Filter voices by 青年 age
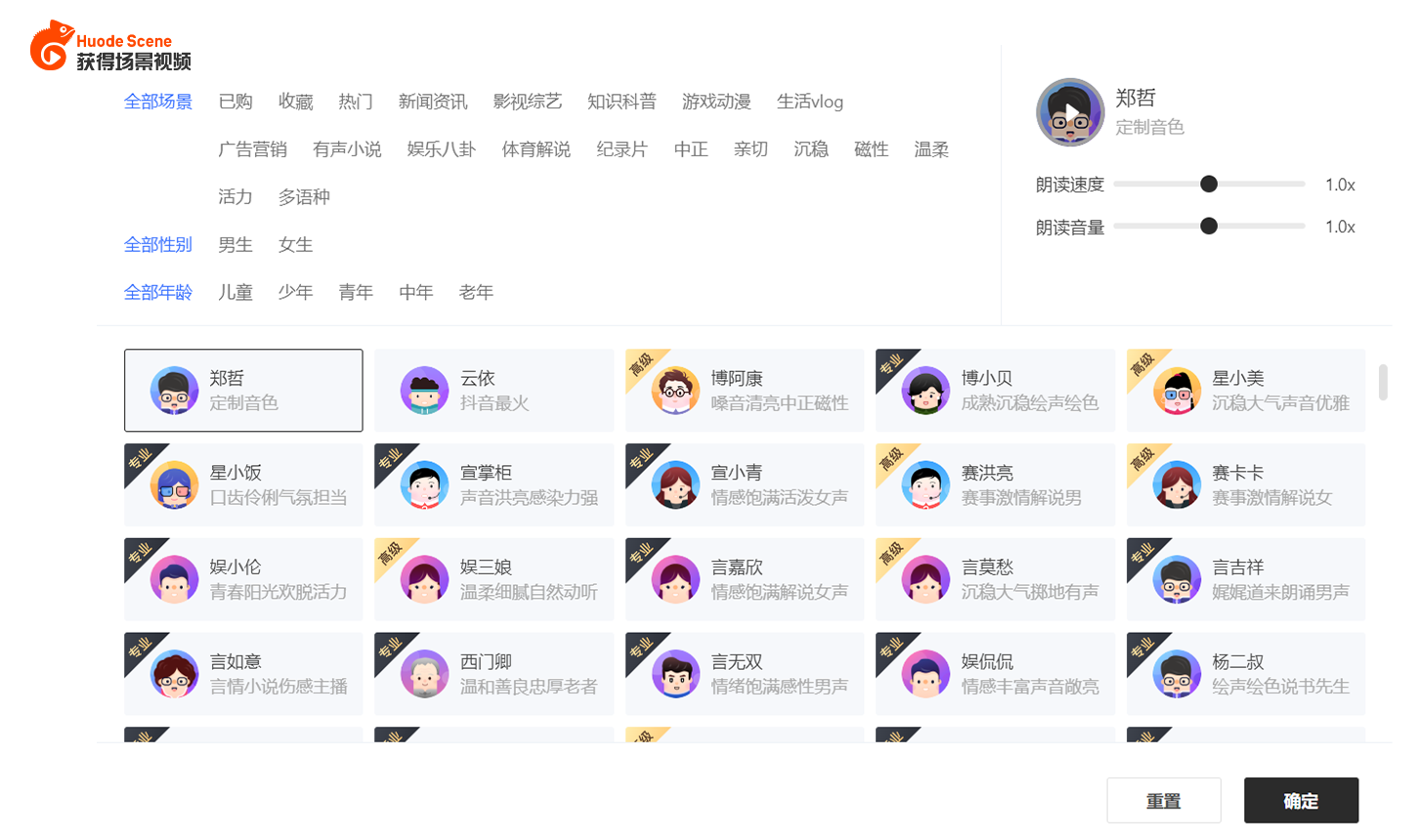 point(356,292)
